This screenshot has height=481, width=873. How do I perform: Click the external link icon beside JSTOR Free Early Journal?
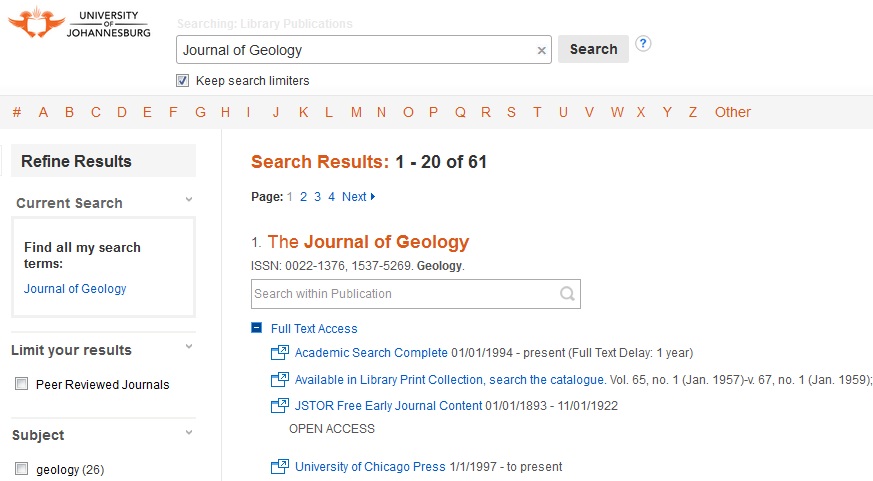pyautogui.click(x=280, y=405)
